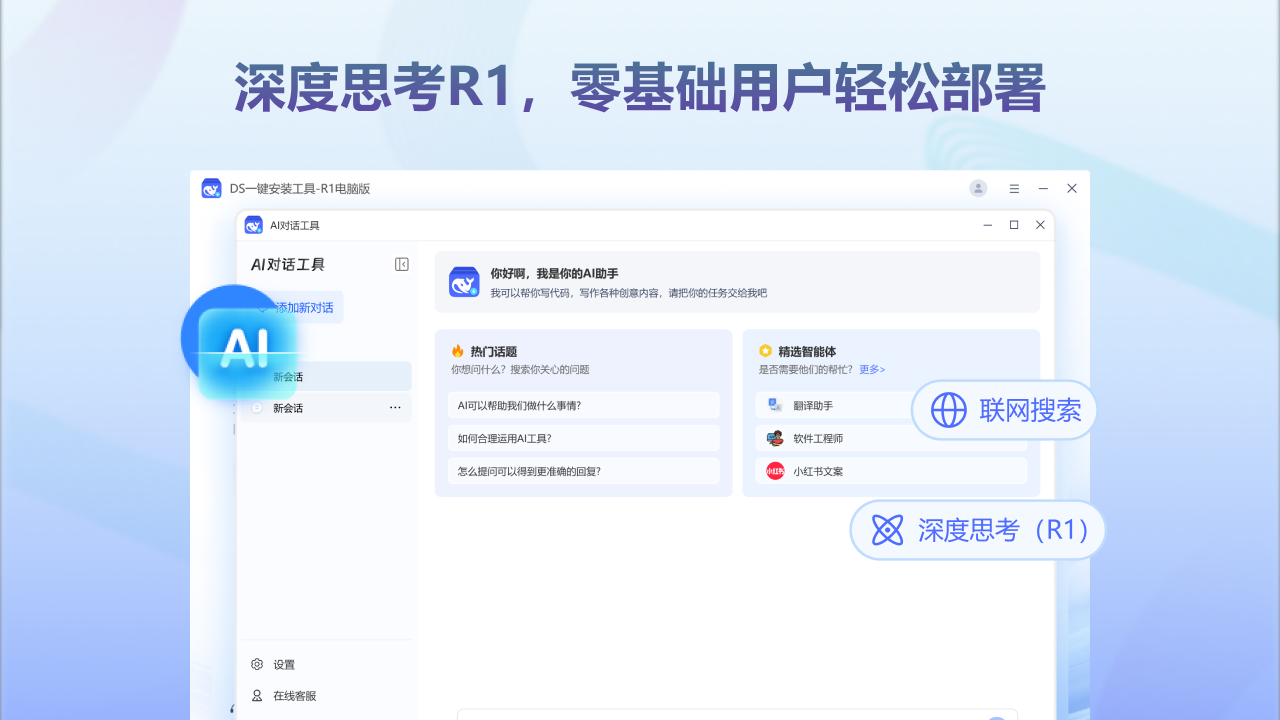Open the hamburger menu in the title bar
The width and height of the screenshot is (1280, 720).
pos(1013,188)
